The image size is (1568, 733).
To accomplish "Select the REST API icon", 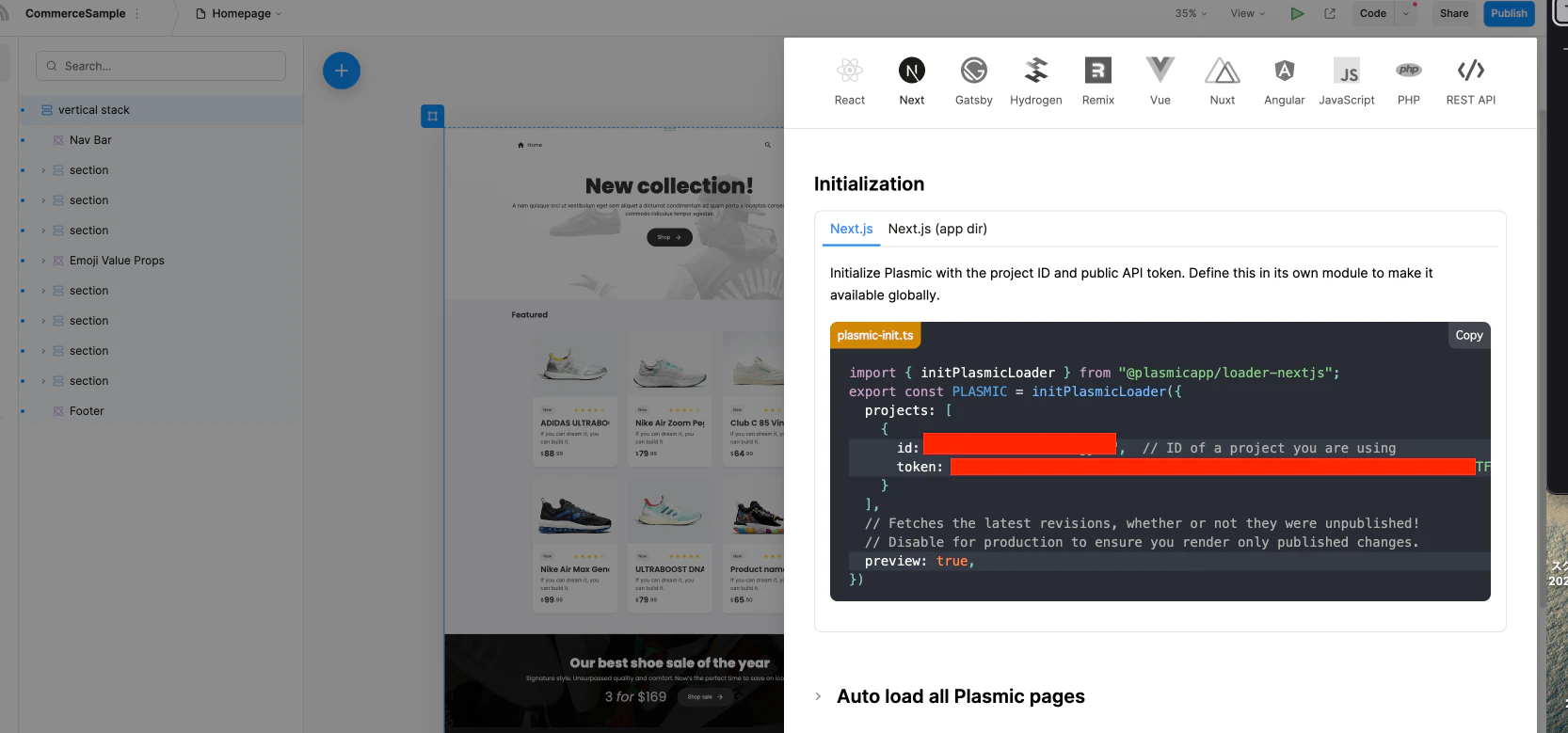I will [1471, 71].
